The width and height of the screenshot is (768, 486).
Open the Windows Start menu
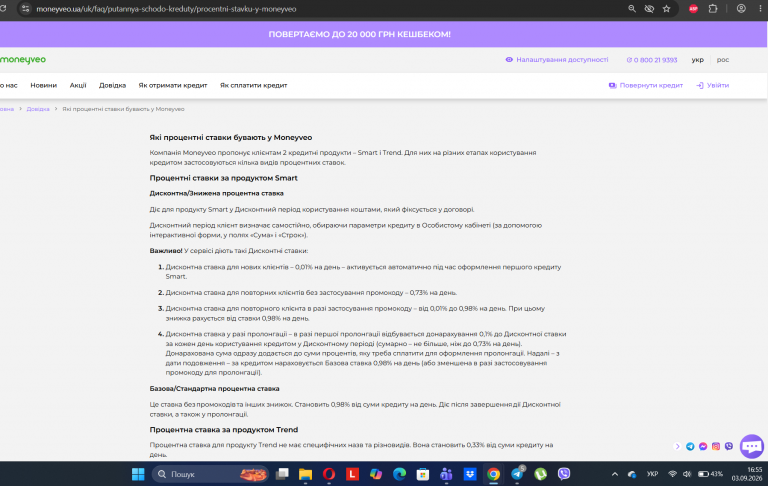click(138, 474)
